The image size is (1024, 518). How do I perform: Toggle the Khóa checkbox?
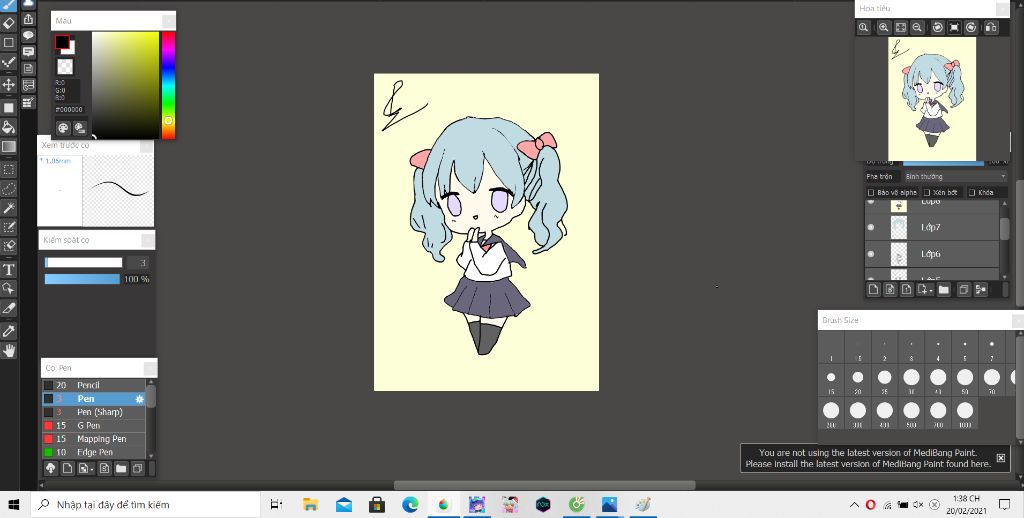coord(972,193)
